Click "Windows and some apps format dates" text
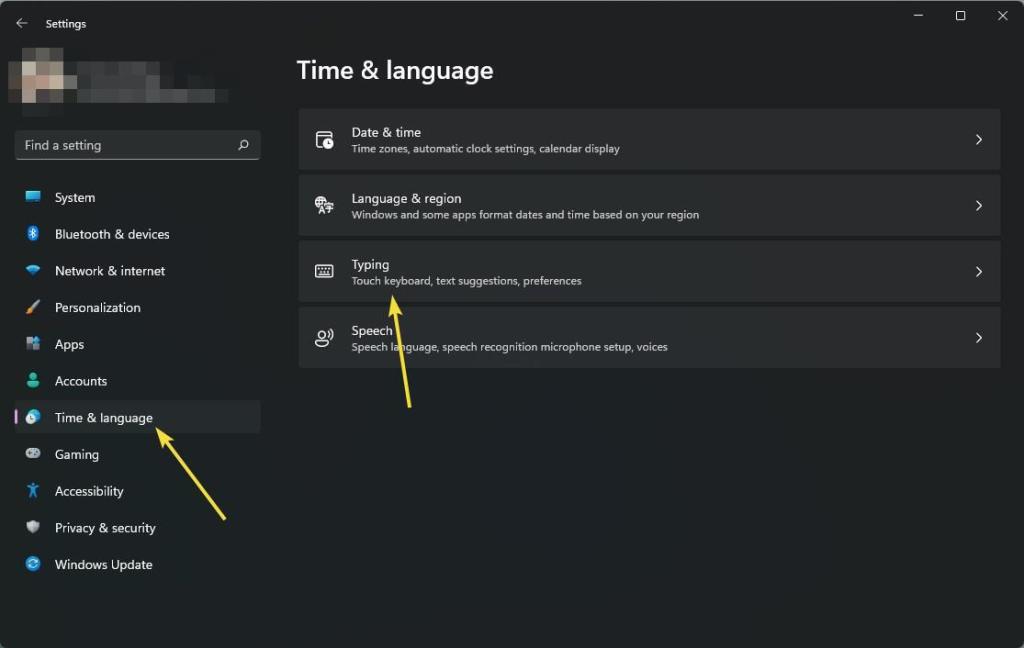Image resolution: width=1024 pixels, height=648 pixels. 525,215
